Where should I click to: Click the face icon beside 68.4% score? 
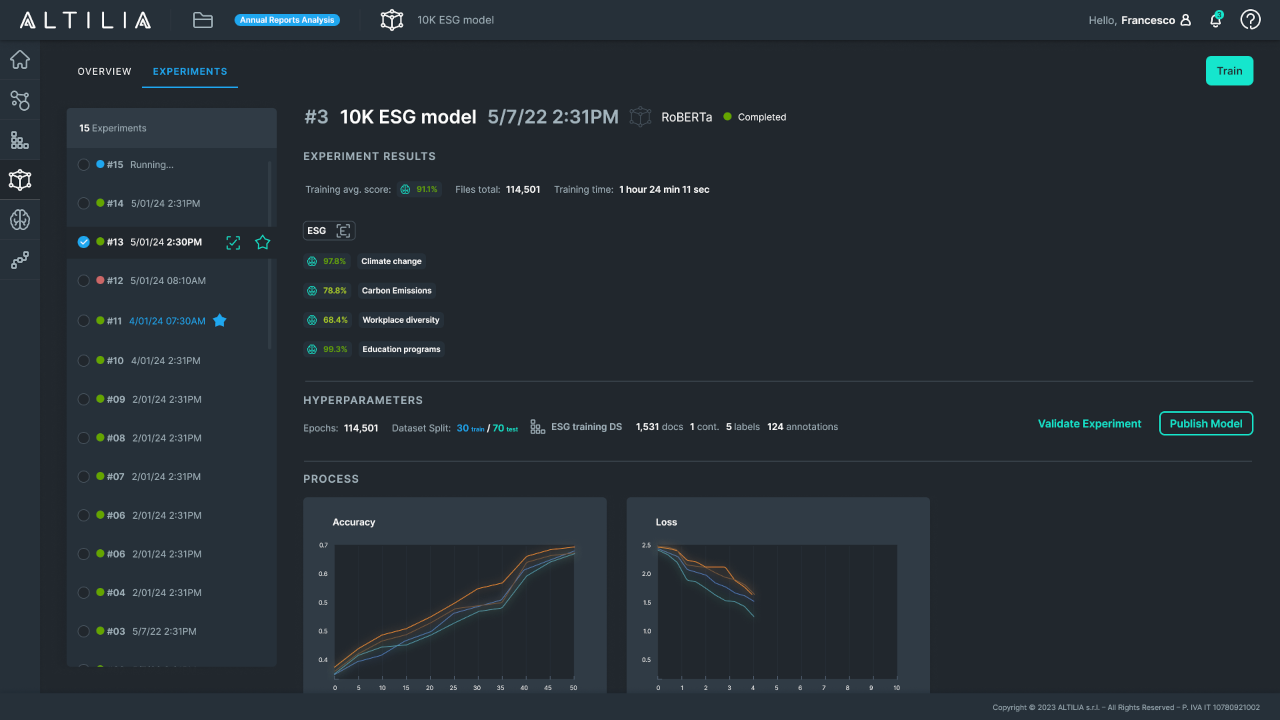click(x=312, y=320)
